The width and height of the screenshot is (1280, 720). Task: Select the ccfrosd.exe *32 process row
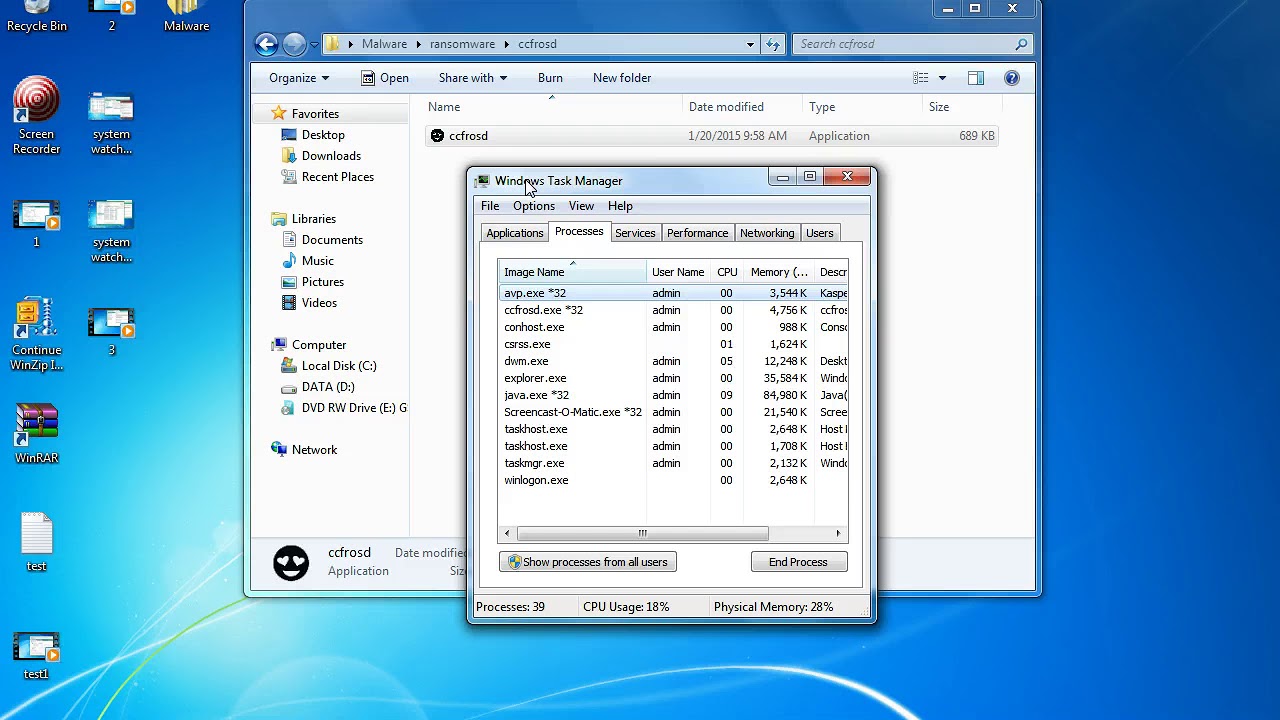tap(674, 310)
